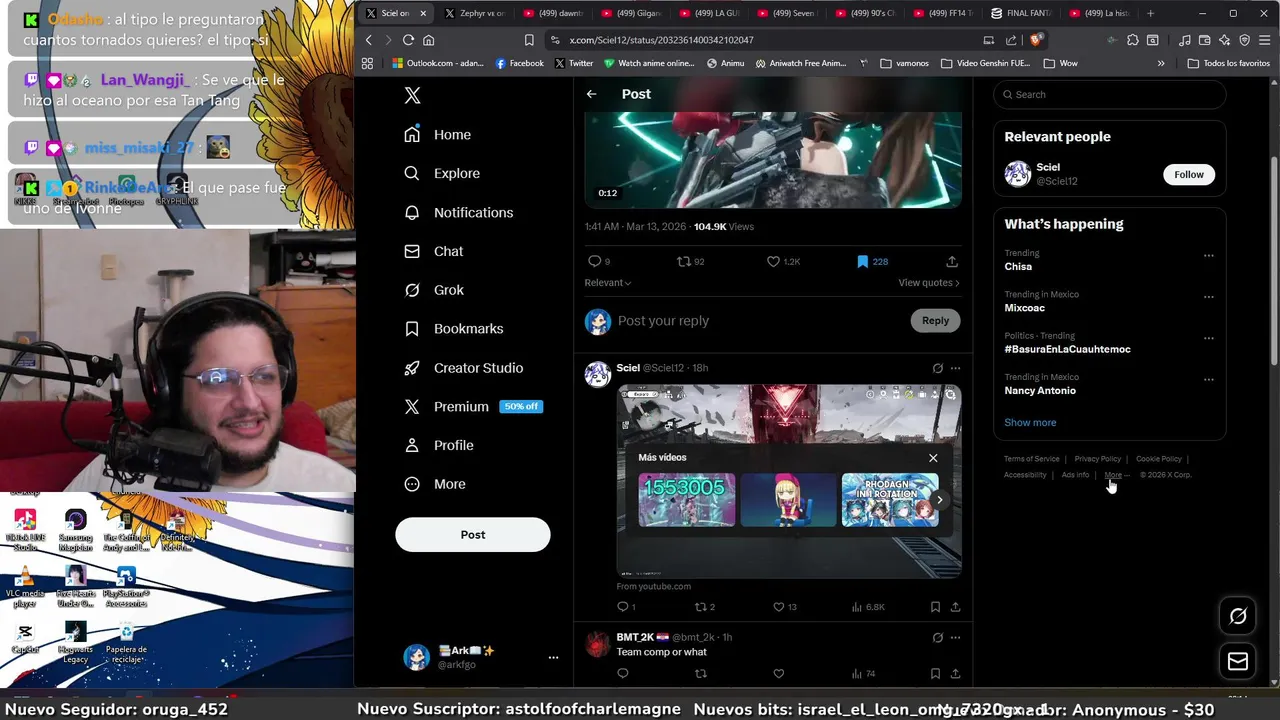
Task: Click the browser address bar URL
Action: coord(661,40)
